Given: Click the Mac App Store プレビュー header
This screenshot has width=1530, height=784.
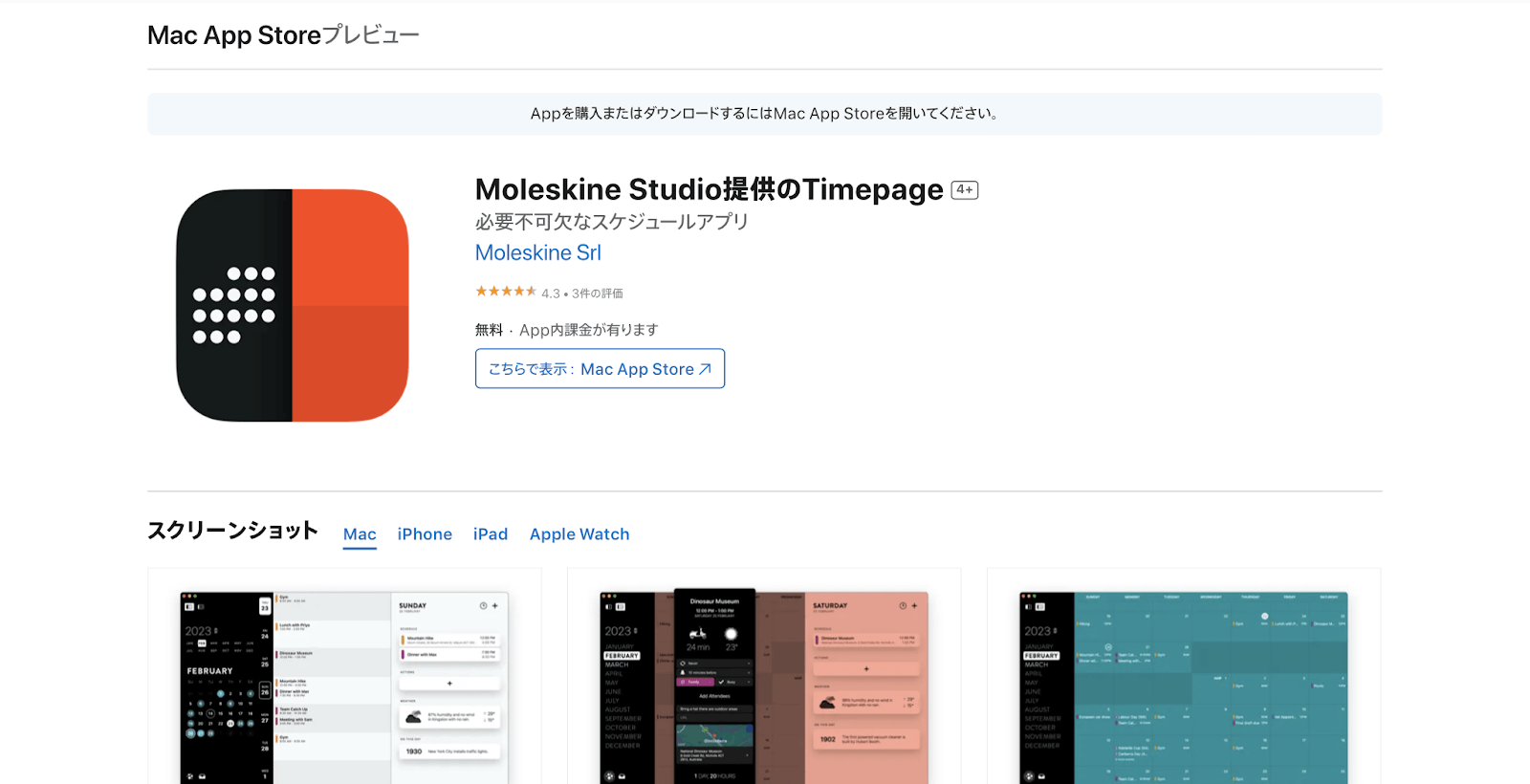Looking at the screenshot, I should point(283,35).
